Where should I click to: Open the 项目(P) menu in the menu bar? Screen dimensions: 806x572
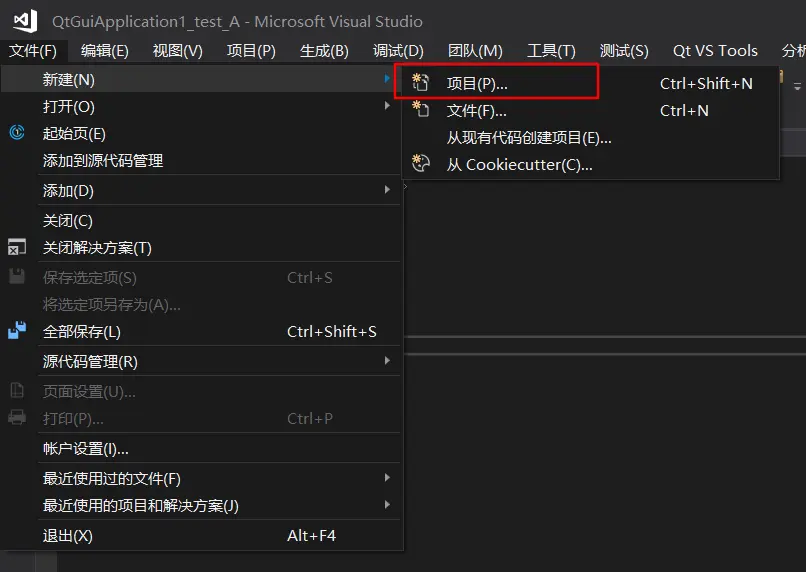coord(251,51)
